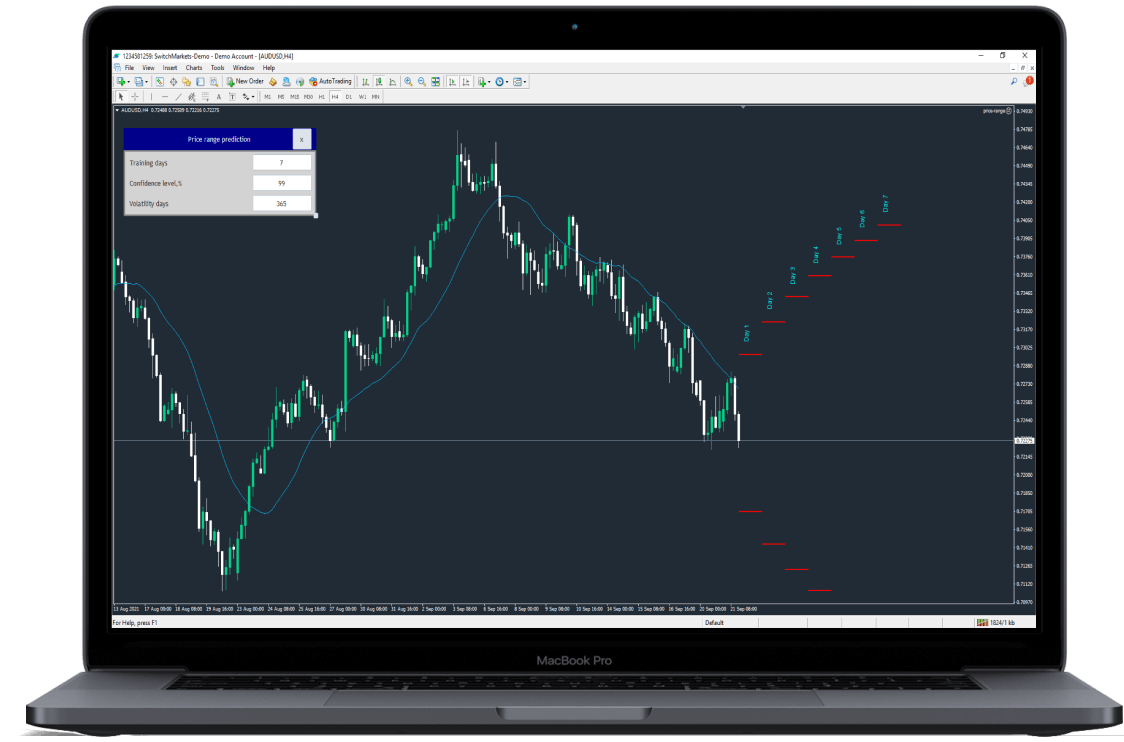Open the Data Window crosshair icon
This screenshot has width=1124, height=742.
click(x=173, y=82)
